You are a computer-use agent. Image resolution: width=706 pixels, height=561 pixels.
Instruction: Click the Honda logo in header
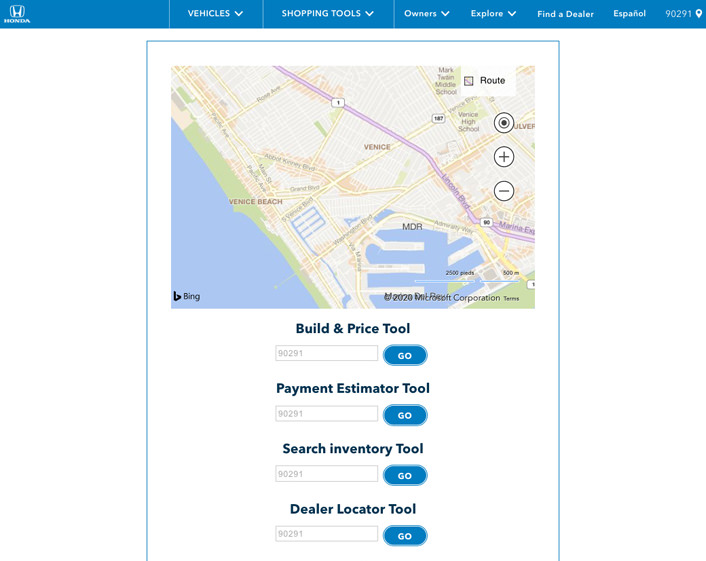[17, 14]
